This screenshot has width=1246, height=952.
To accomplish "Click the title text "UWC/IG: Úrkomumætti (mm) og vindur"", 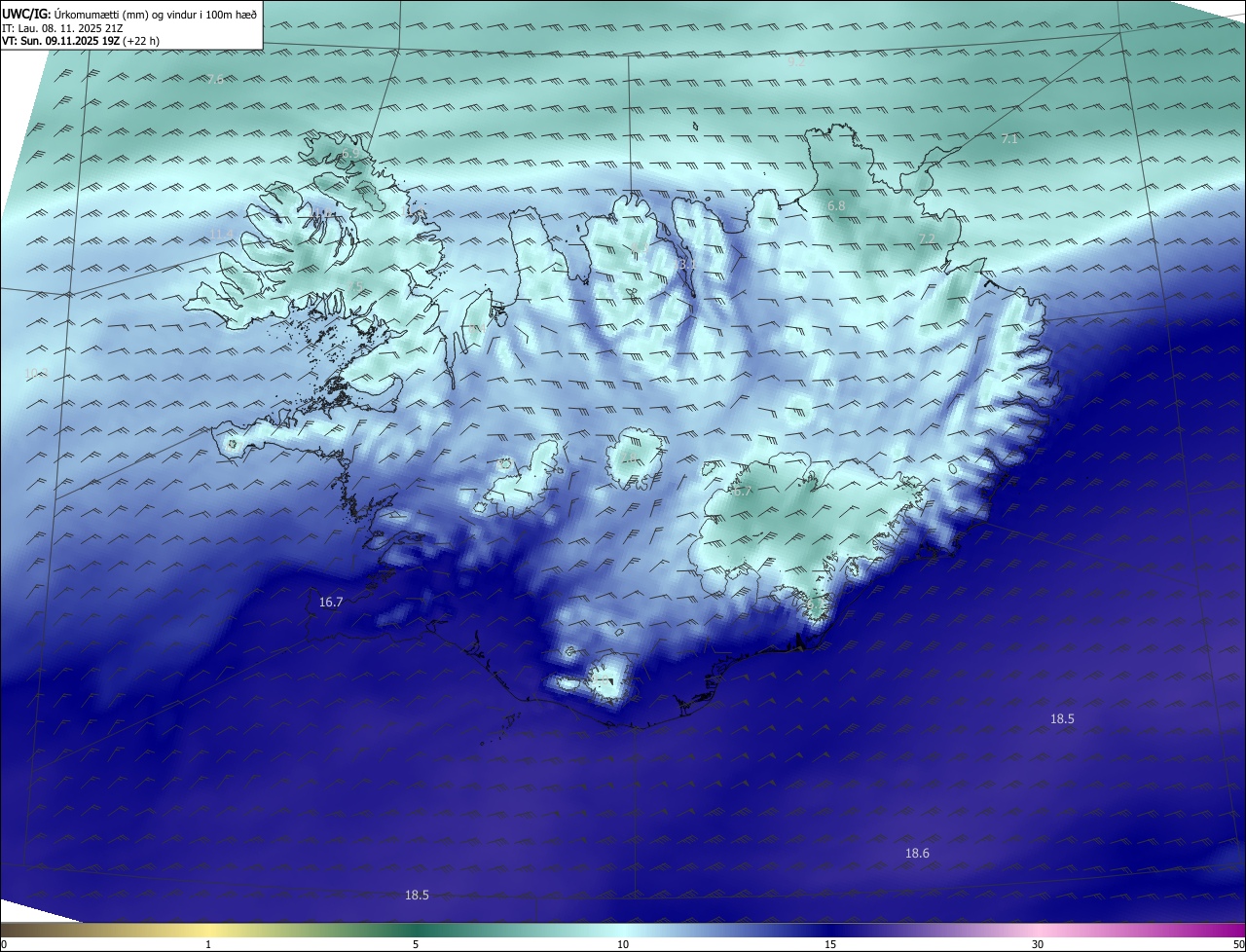I will coord(129,13).
